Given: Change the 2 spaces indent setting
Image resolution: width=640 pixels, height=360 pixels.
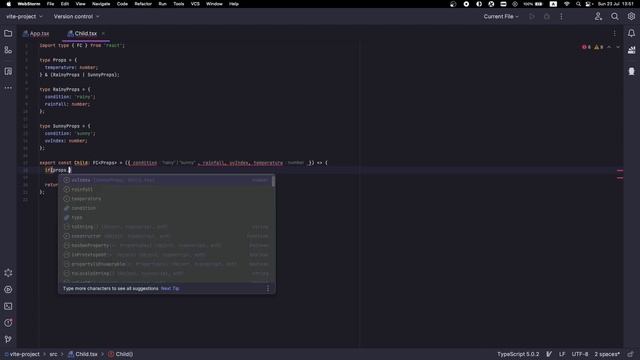Looking at the screenshot, I should click(607, 354).
